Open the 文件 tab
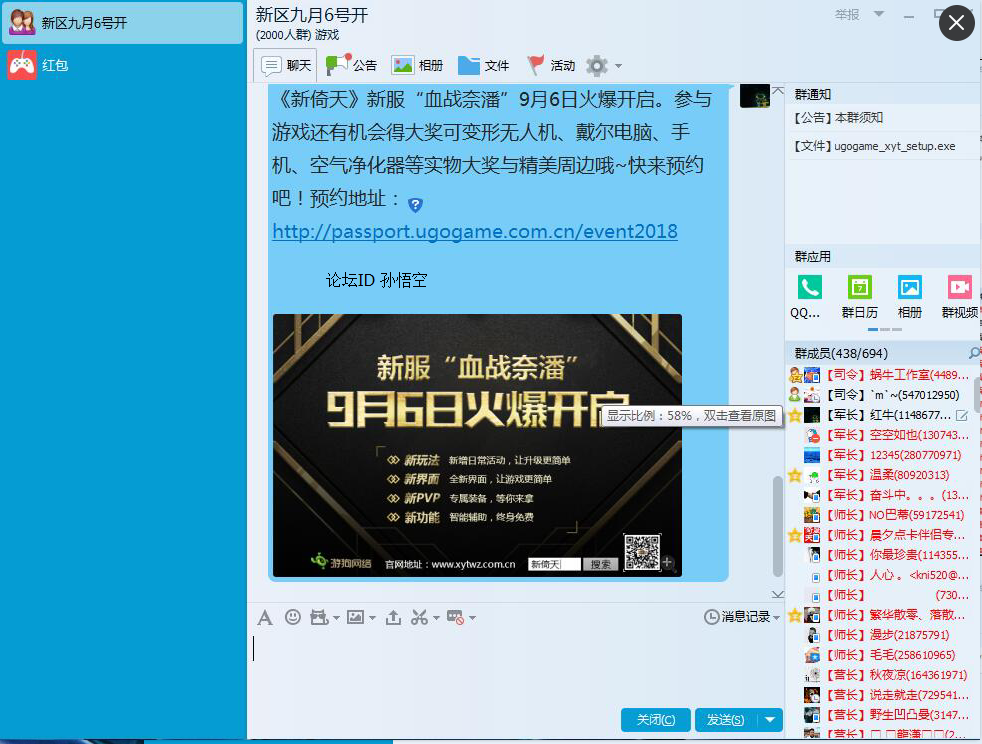982x744 pixels. [x=483, y=65]
